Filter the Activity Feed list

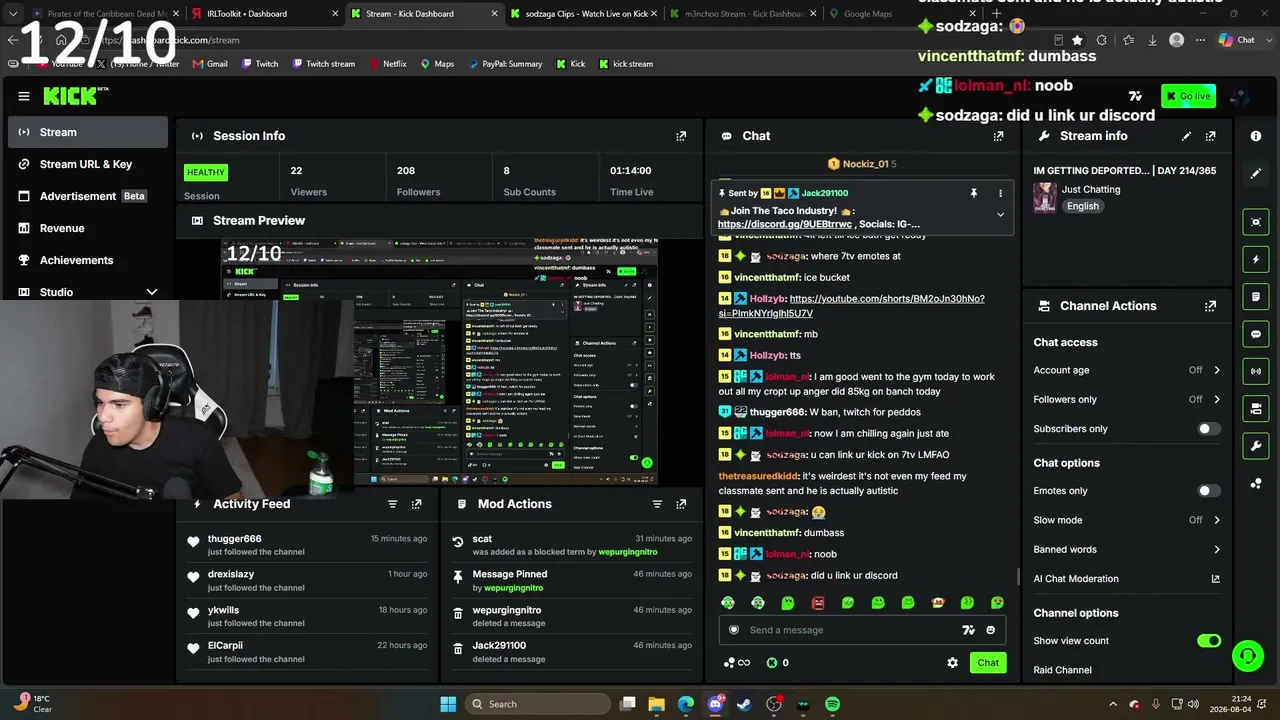click(393, 504)
